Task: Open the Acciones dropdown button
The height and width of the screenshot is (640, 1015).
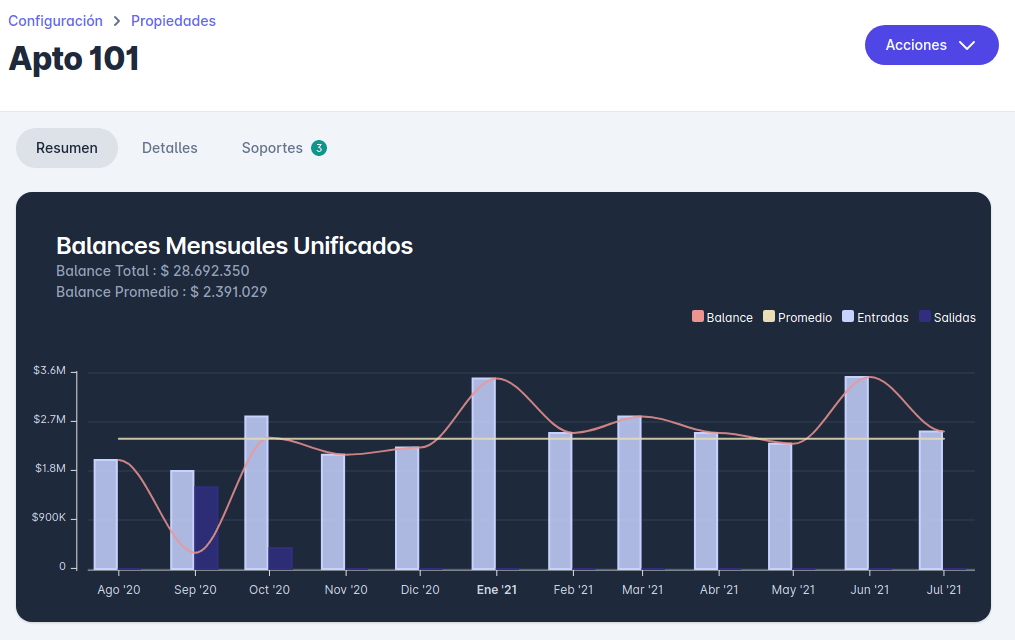Action: click(930, 45)
